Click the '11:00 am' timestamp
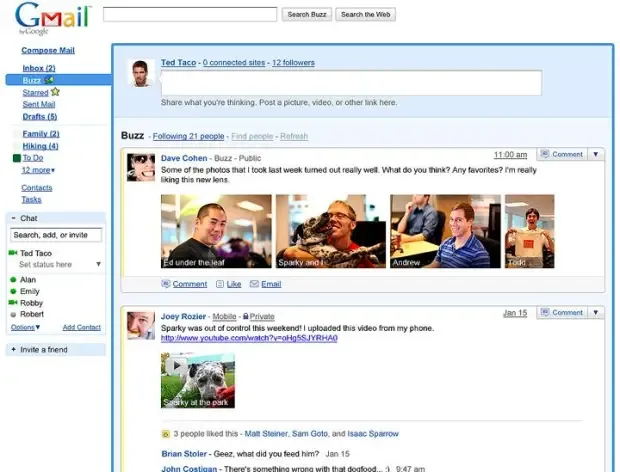The image size is (620, 472). [510, 155]
